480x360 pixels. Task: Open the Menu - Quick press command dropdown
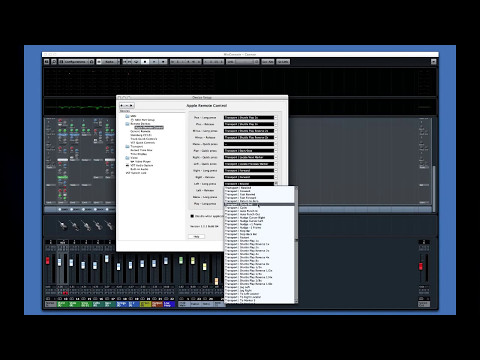[250, 144]
